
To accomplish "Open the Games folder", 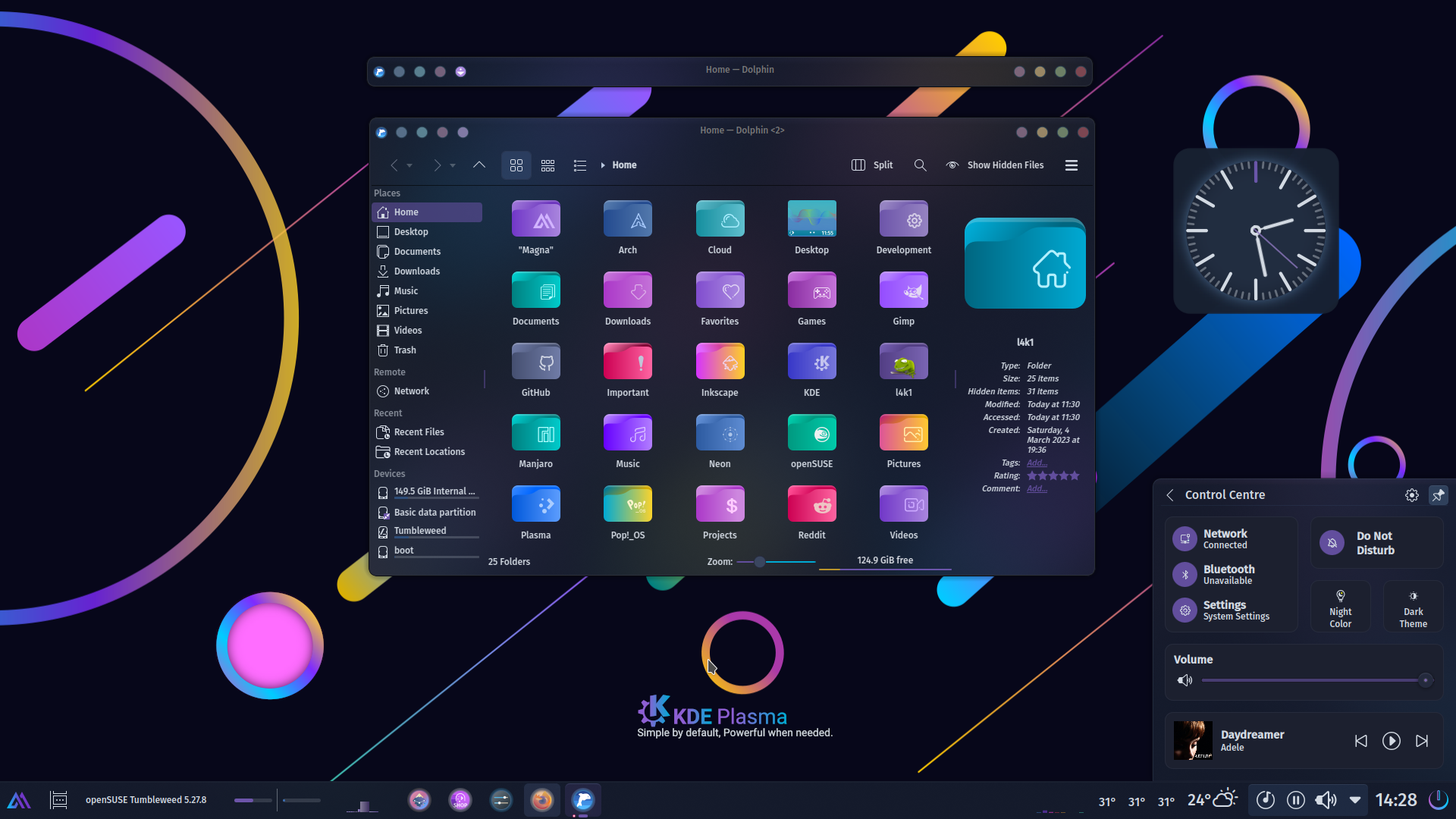I will [811, 291].
